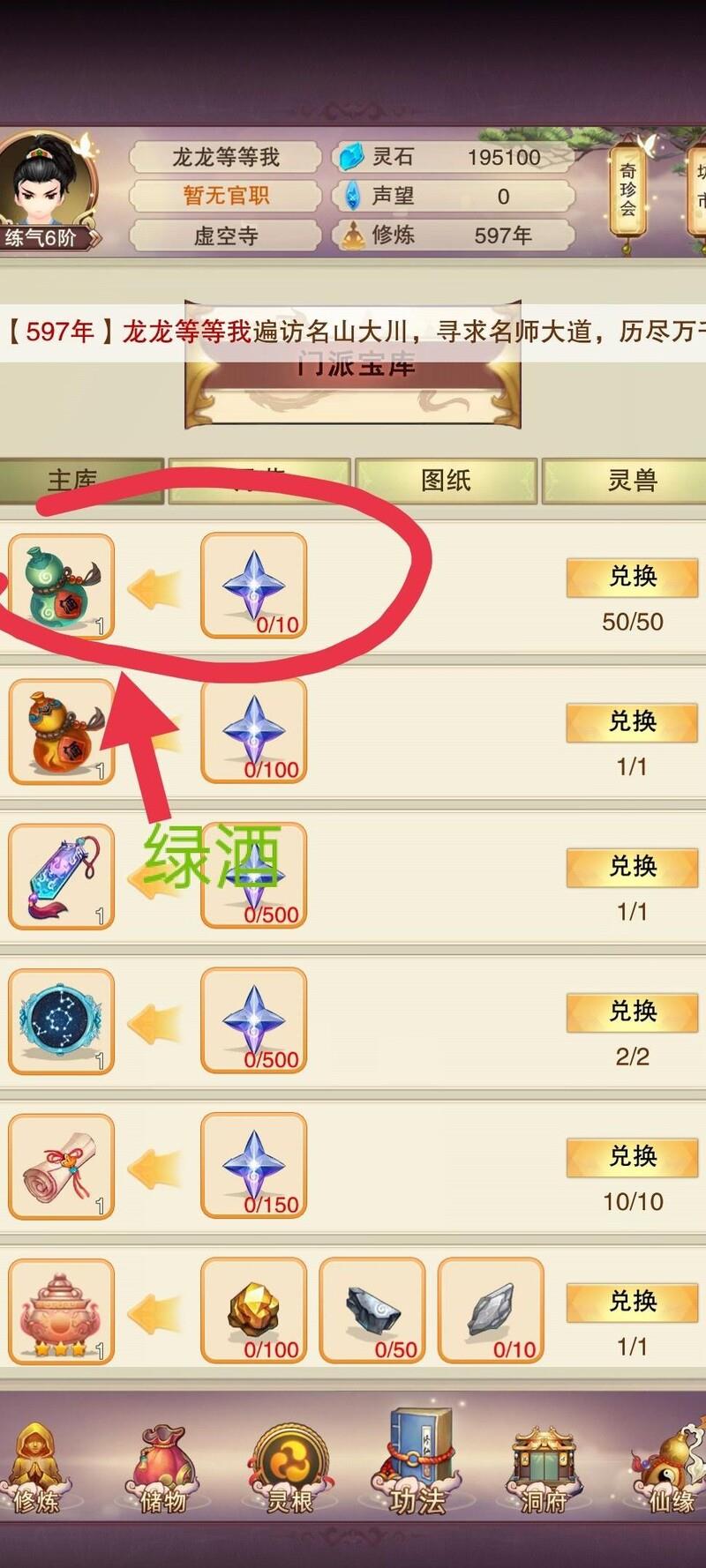Open the 奇珍会 lantern banner
Viewport: 706px width, 1568px height.
(627, 190)
